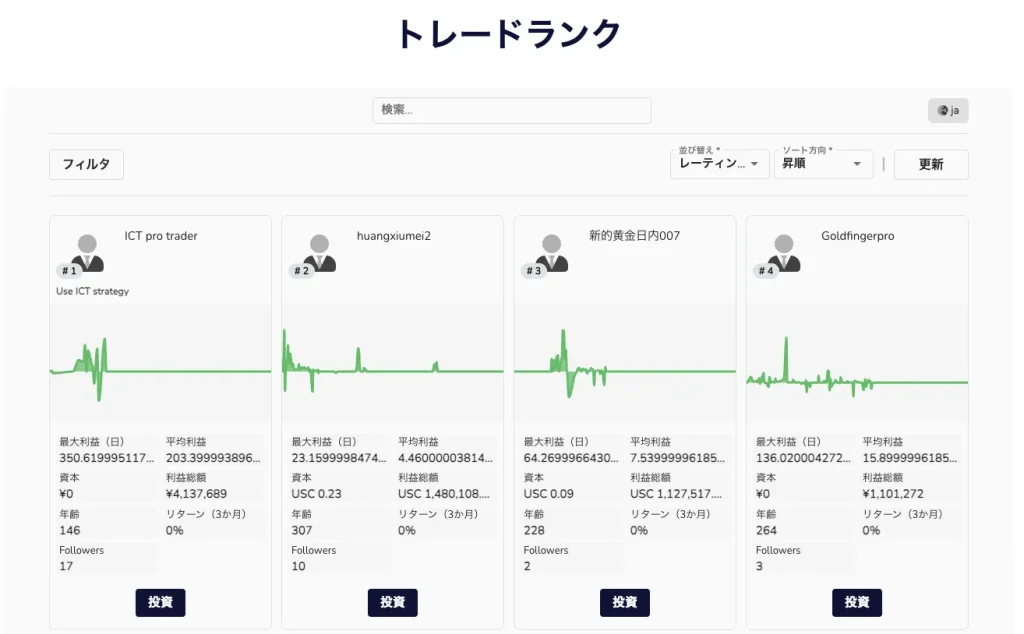Open the ja language selector

coord(947,110)
